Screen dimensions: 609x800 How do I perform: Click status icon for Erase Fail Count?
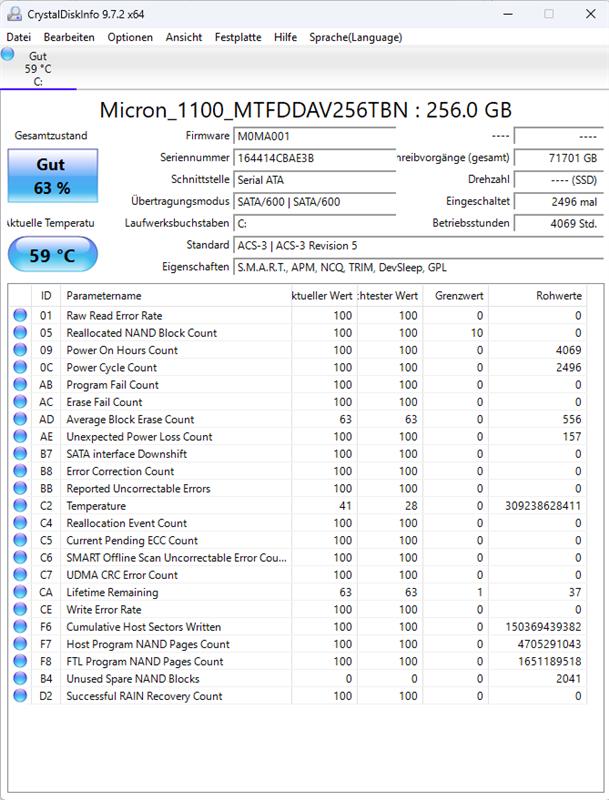tap(20, 402)
